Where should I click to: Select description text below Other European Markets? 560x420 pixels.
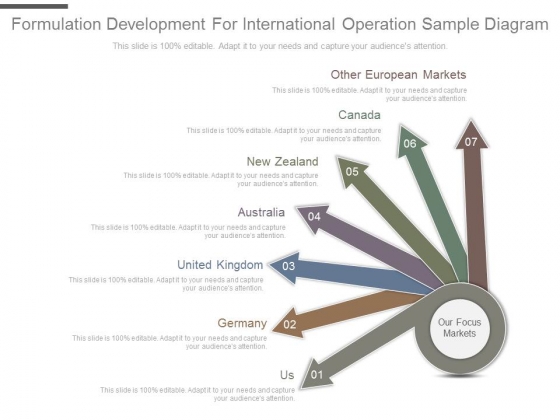pyautogui.click(x=370, y=94)
